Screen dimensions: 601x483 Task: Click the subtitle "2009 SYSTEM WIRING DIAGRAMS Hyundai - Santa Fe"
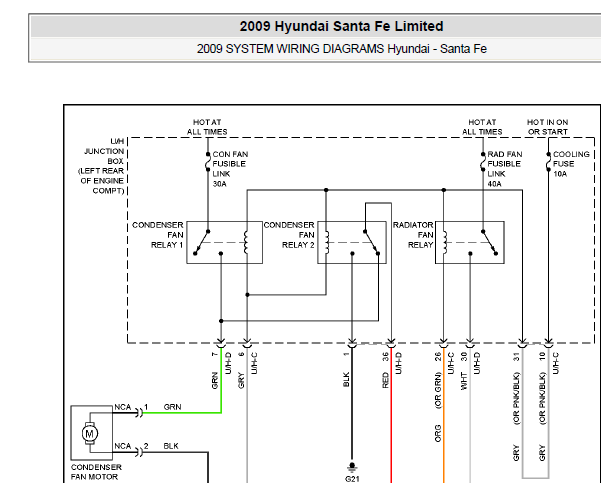coord(342,49)
